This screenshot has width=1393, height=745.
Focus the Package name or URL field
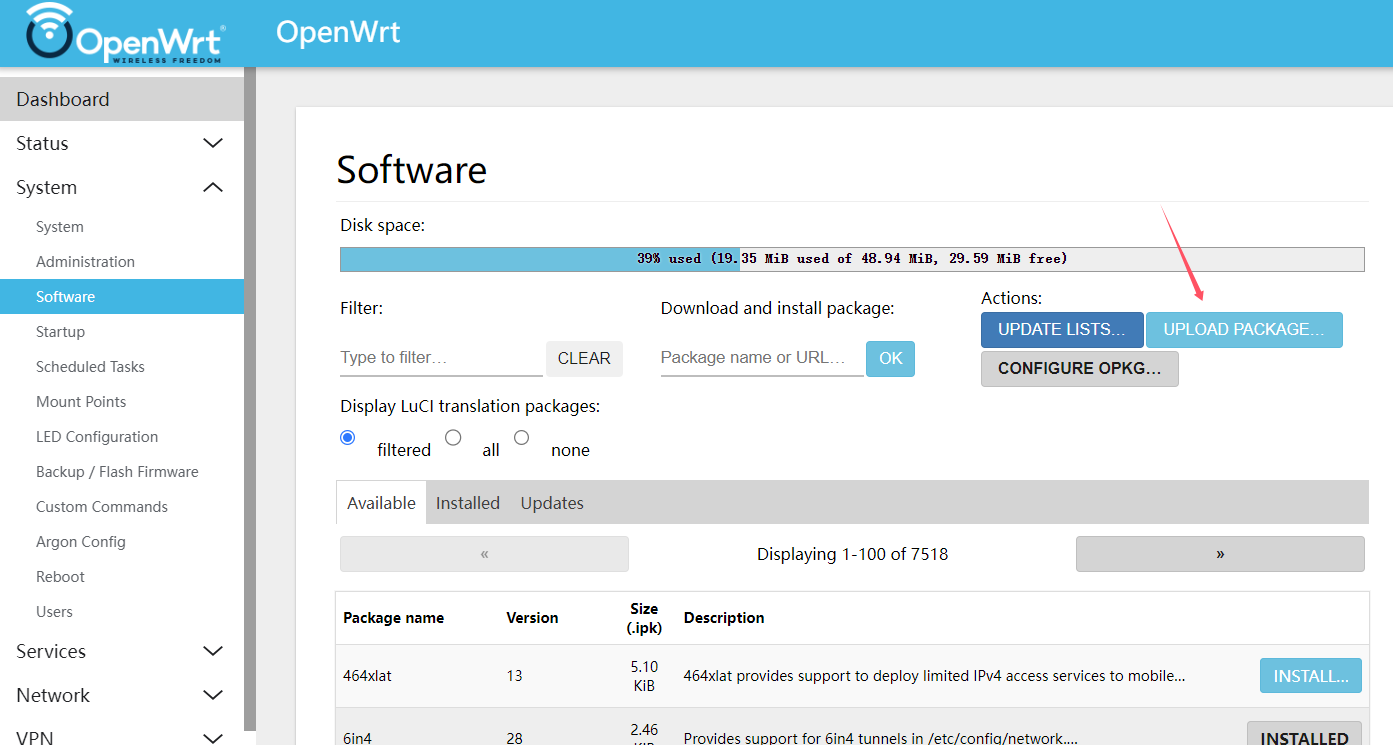pyautogui.click(x=762, y=358)
